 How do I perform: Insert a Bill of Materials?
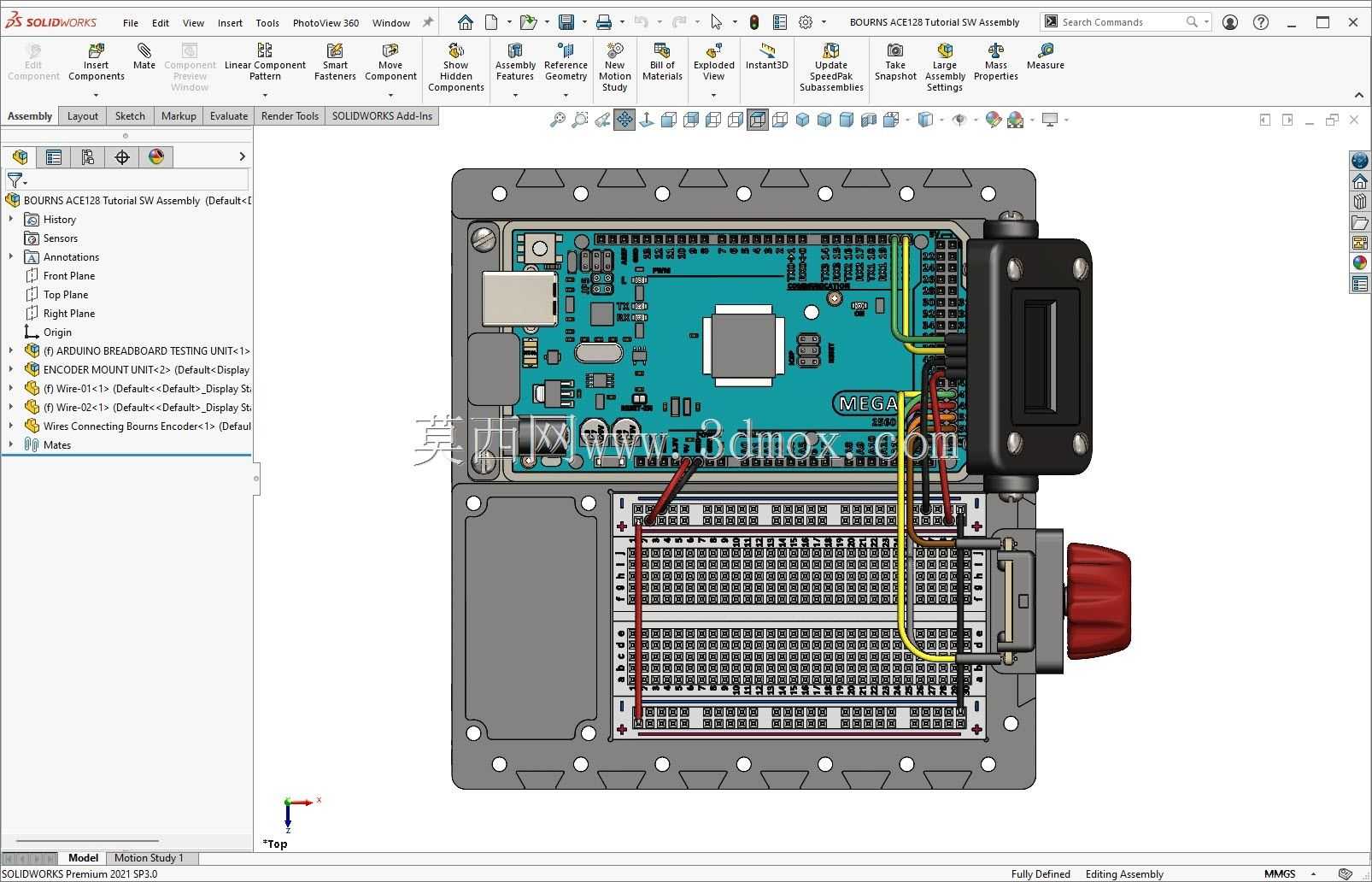click(662, 62)
